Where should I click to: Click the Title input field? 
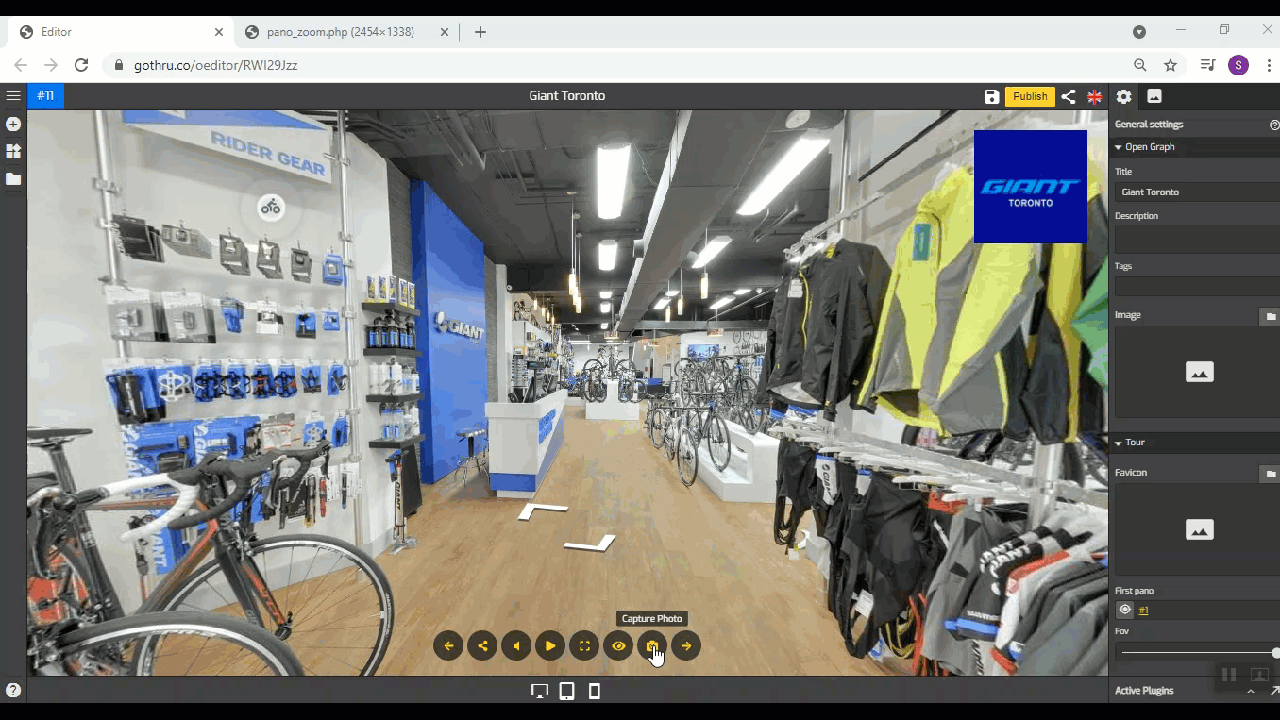tap(1197, 192)
